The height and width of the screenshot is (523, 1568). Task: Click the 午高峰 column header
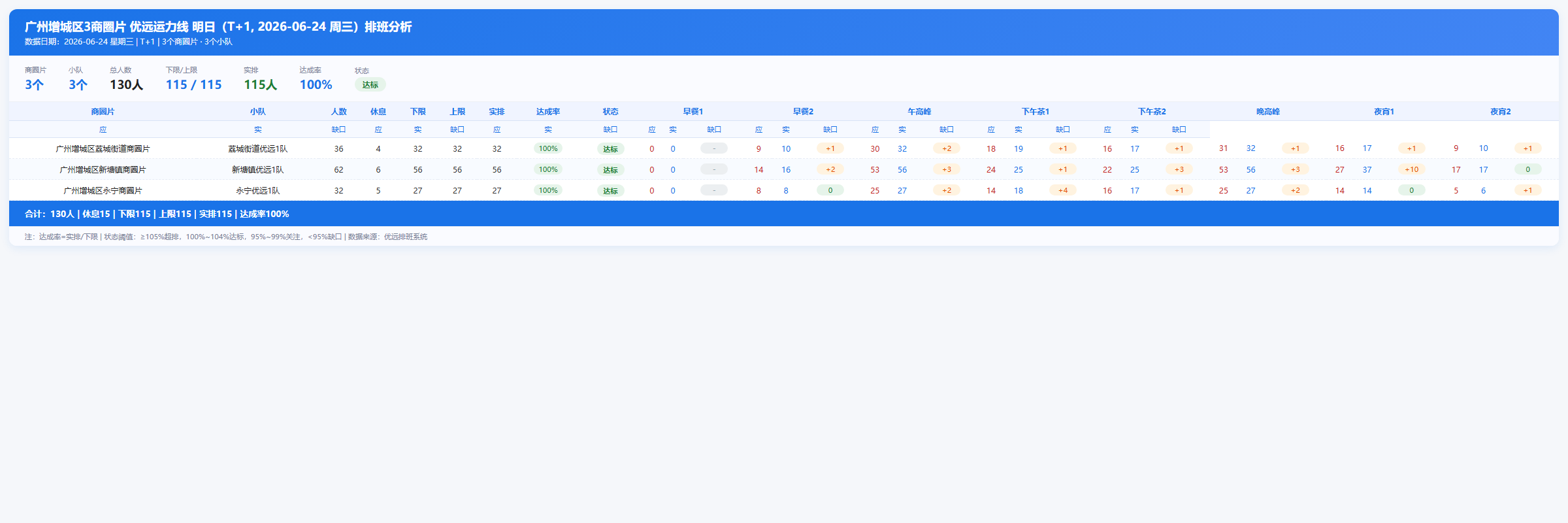point(919,112)
